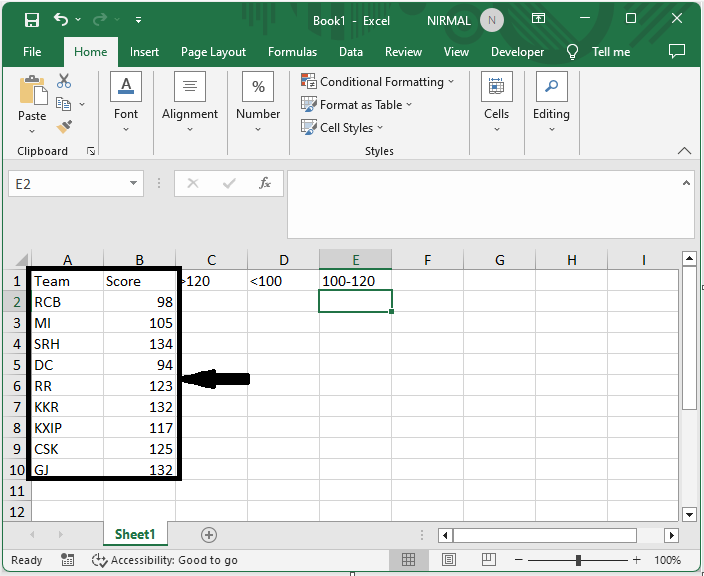
Task: Click horizontal scrollbar right arrow
Action: click(672, 535)
